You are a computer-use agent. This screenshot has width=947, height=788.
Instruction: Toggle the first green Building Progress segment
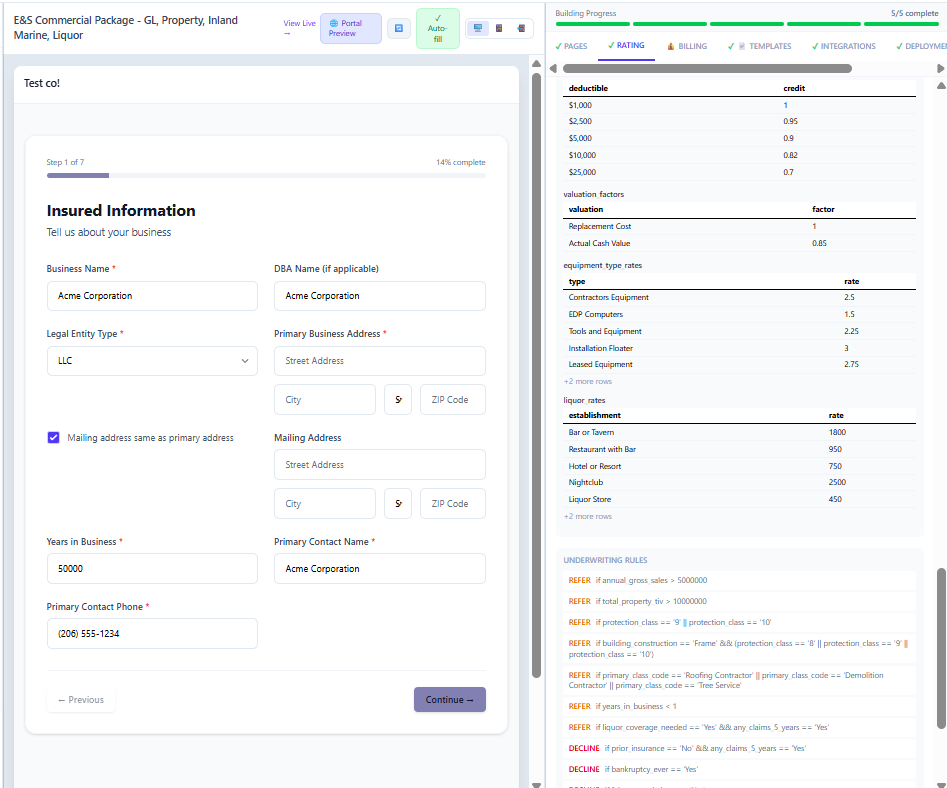pos(590,24)
